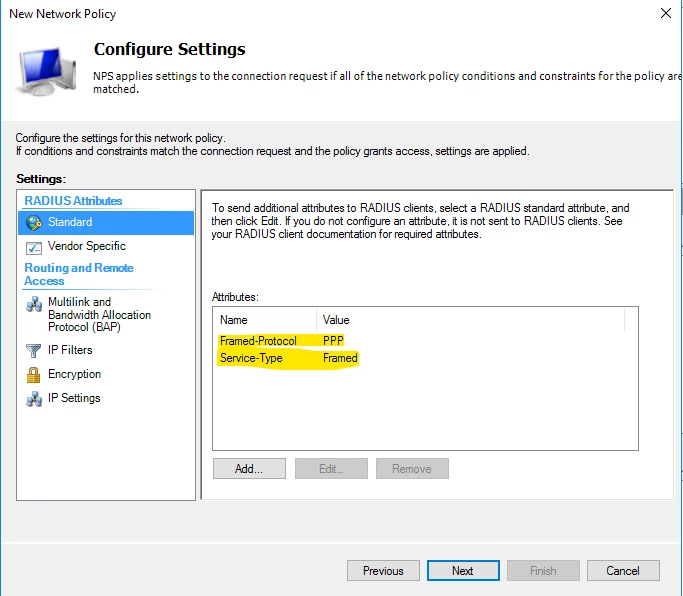Select the Standard settings item

[x=106, y=223]
